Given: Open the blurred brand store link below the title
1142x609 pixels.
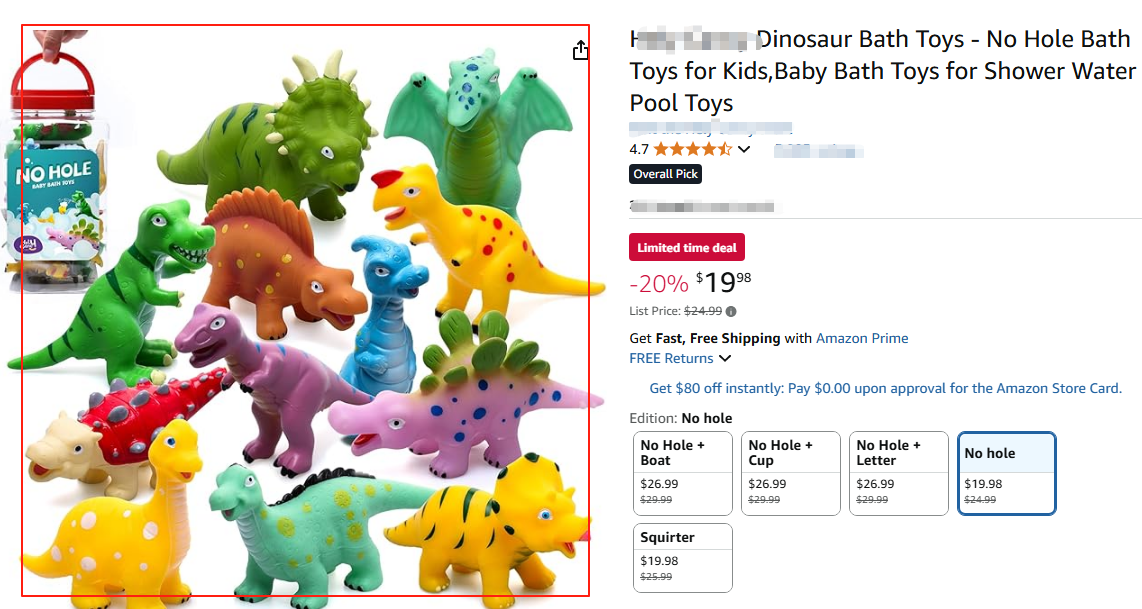Looking at the screenshot, I should [x=710, y=128].
